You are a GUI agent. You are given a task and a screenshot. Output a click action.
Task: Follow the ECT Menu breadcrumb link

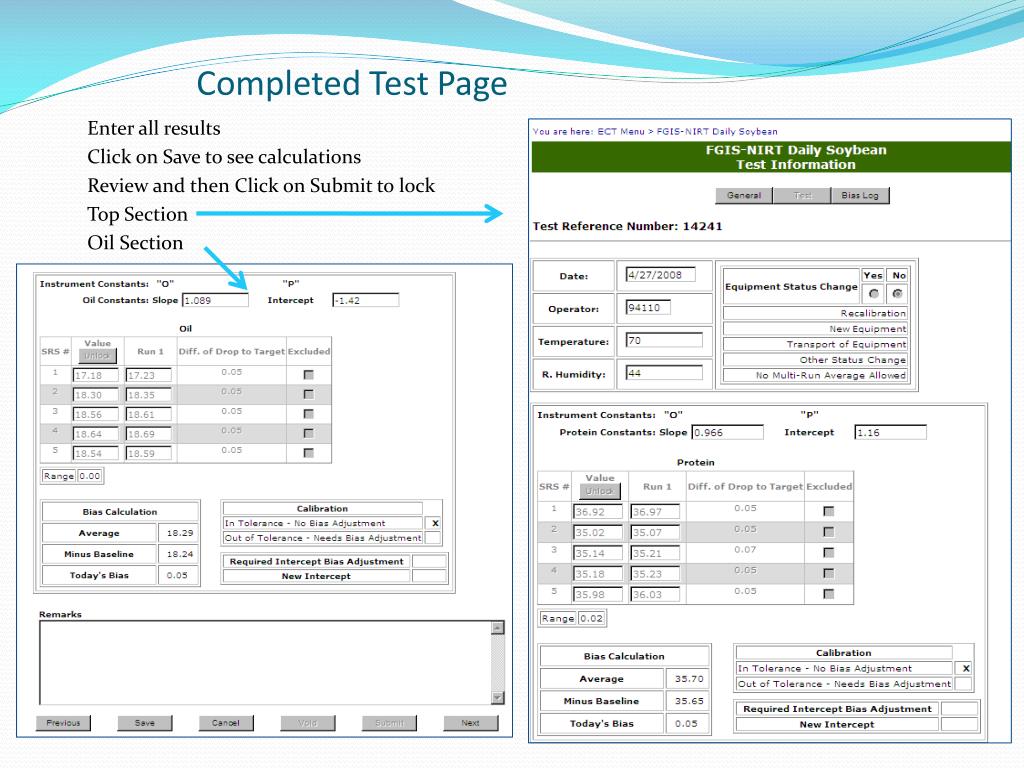[x=620, y=131]
